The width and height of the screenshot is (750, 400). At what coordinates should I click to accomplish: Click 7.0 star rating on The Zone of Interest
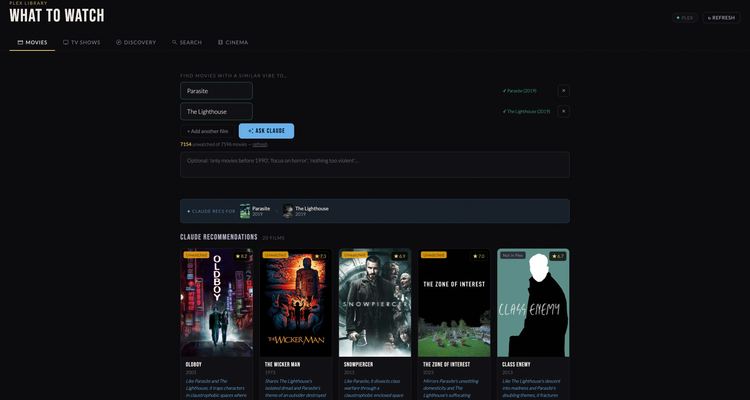(479, 256)
